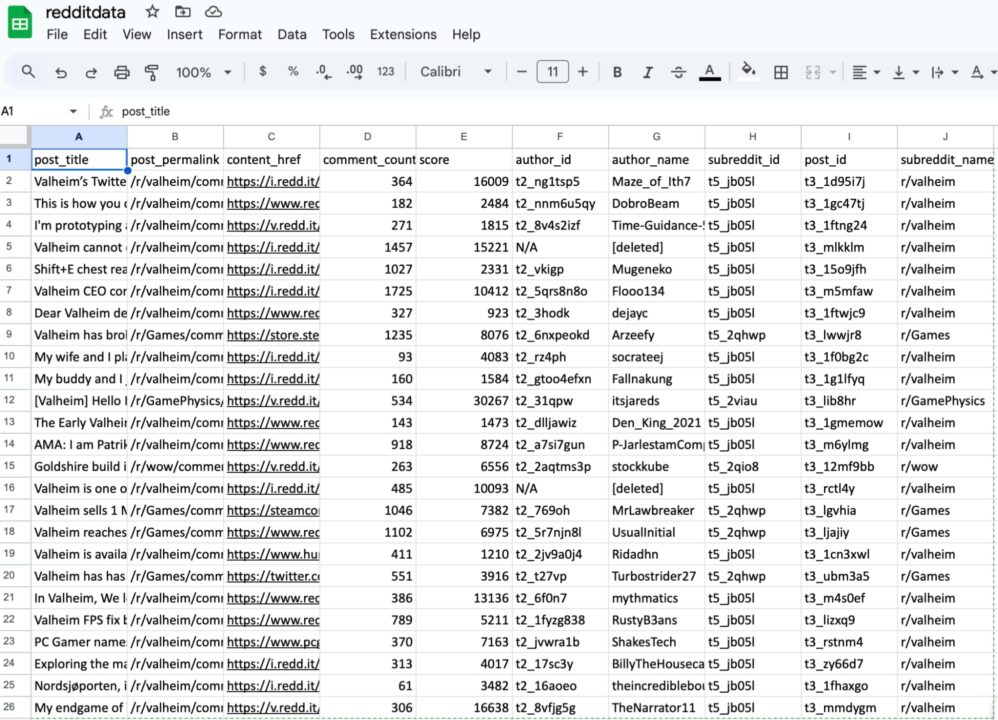Click the Name box showing A1
This screenshot has height=720, width=998.
pyautogui.click(x=32, y=111)
